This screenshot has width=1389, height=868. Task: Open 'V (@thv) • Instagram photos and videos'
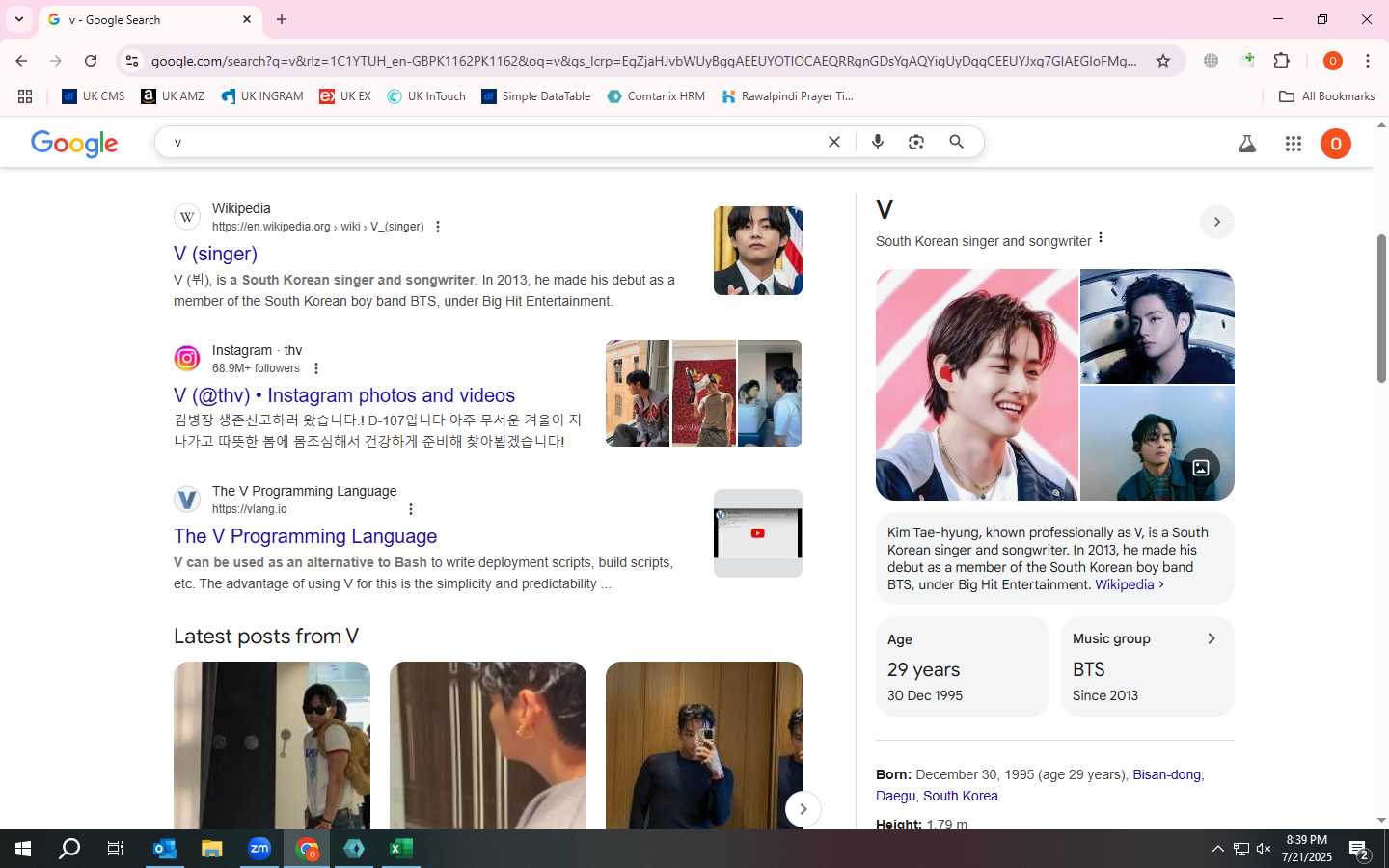(344, 395)
